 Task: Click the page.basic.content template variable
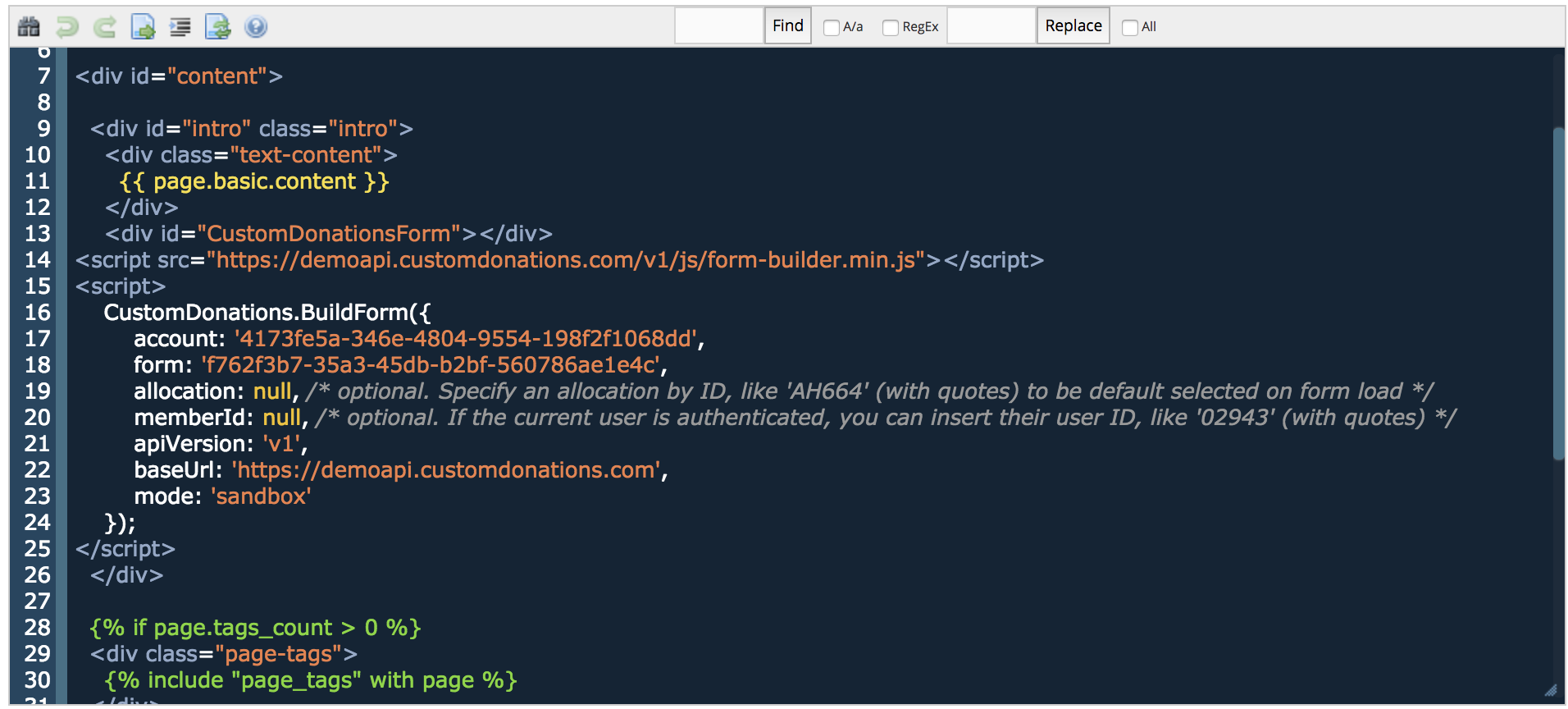[254, 181]
